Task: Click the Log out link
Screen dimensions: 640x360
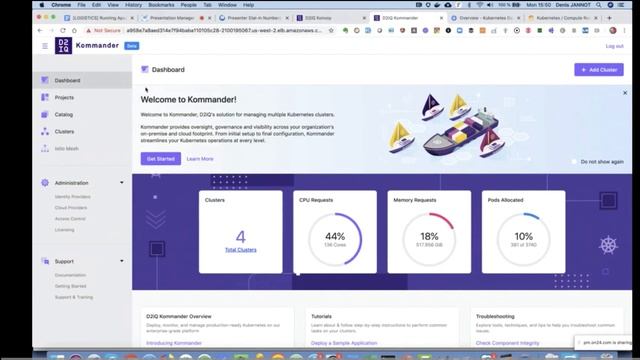Action: click(x=614, y=46)
